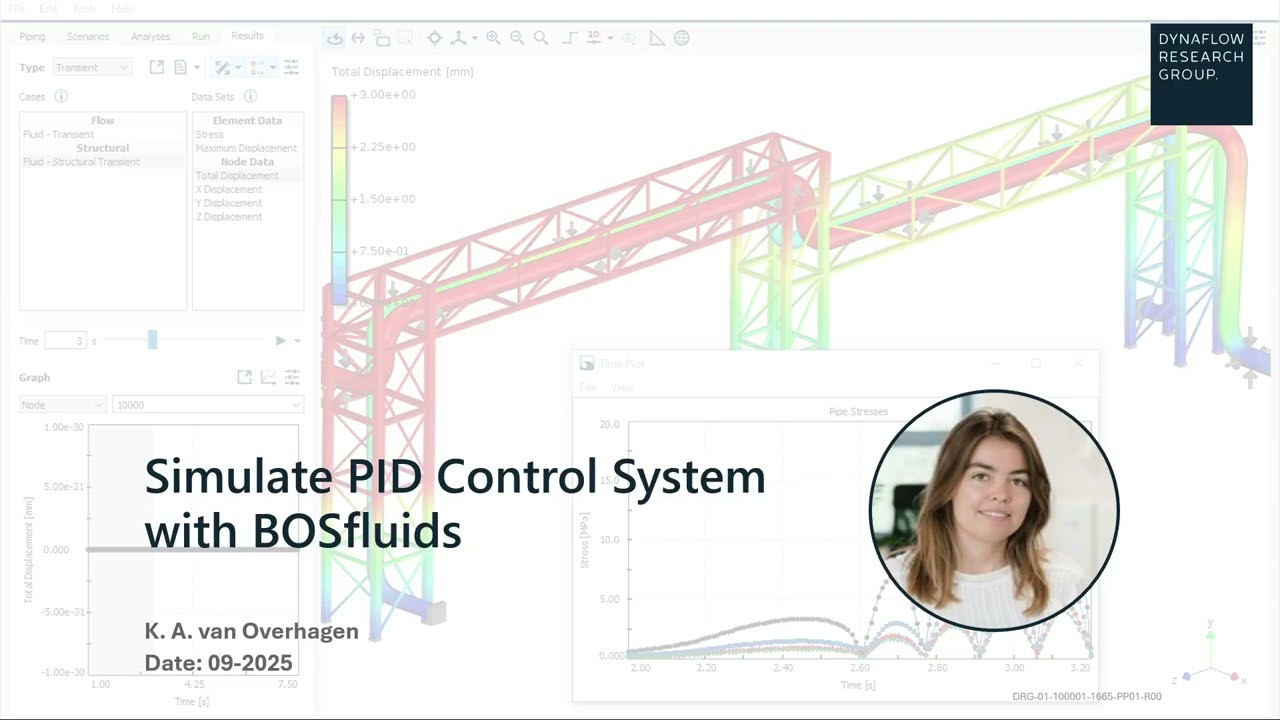Viewport: 1280px width, 720px height.
Task: Open the 10000 node number dropdown
Action: tap(208, 405)
